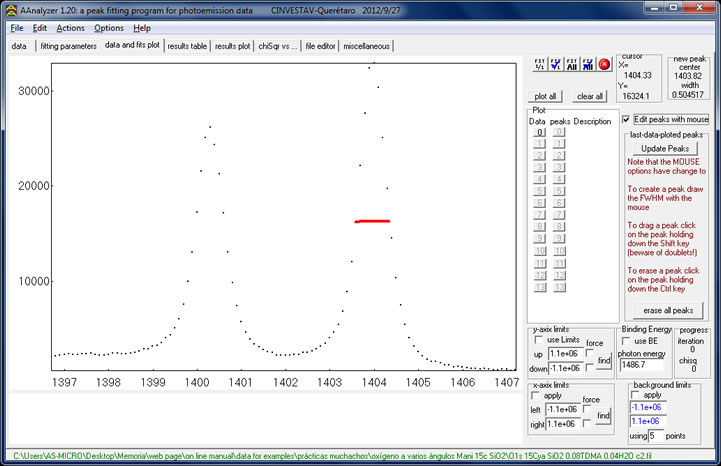Open the Actions menu
This screenshot has width=721, height=466.
tap(70, 28)
